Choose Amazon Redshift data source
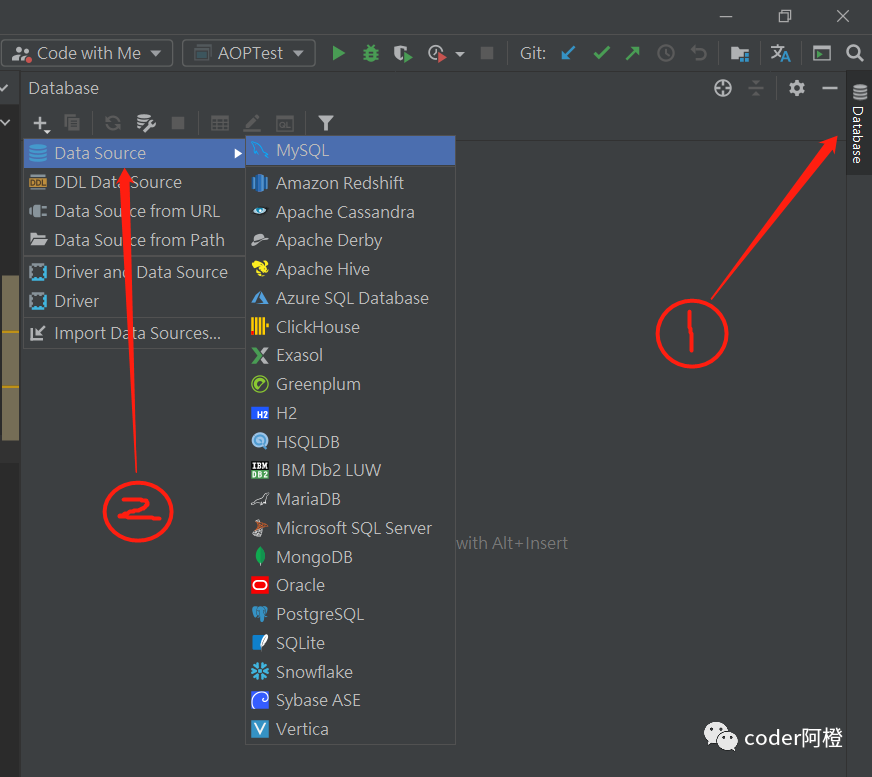Image resolution: width=872 pixels, height=777 pixels. point(350,183)
